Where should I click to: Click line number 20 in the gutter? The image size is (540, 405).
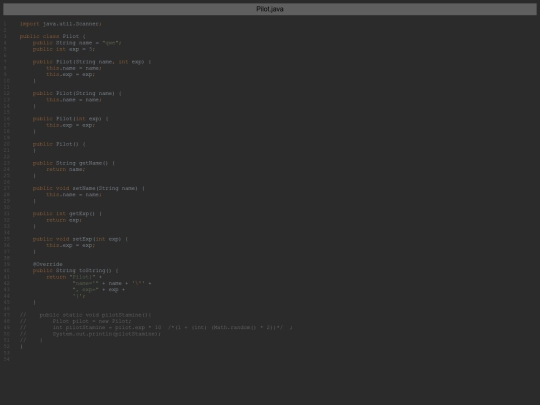pyautogui.click(x=7, y=144)
